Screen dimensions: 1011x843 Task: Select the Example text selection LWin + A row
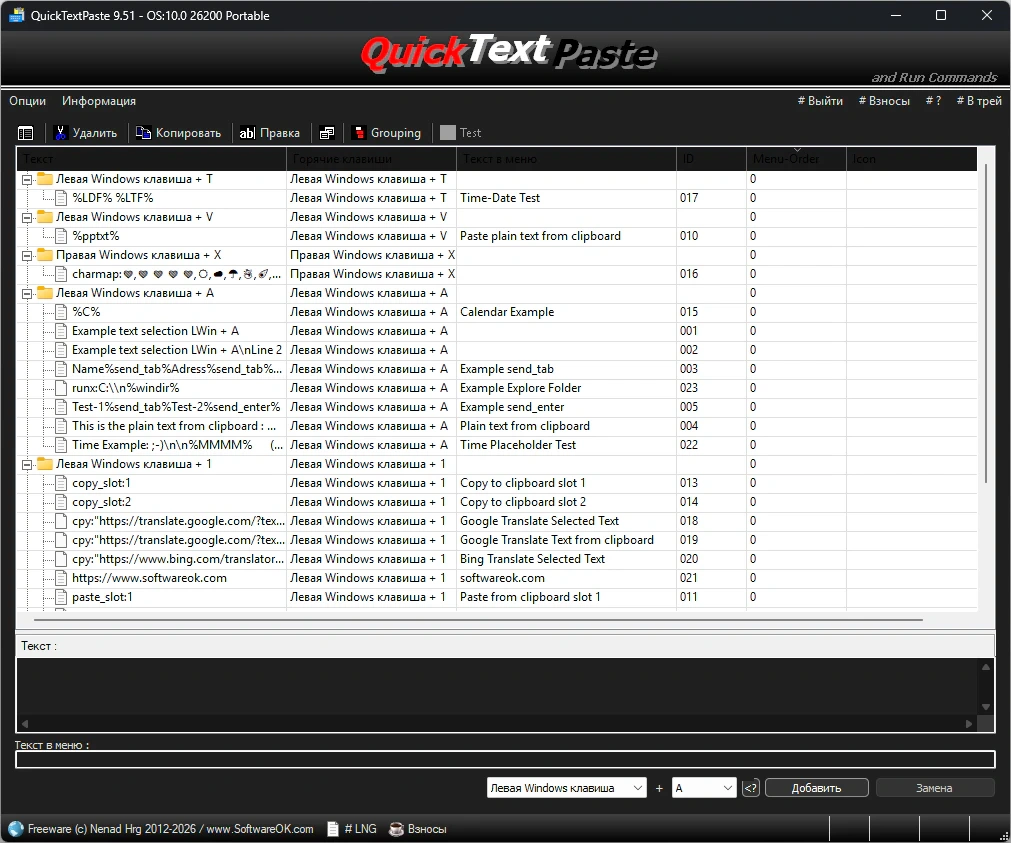tap(496, 331)
